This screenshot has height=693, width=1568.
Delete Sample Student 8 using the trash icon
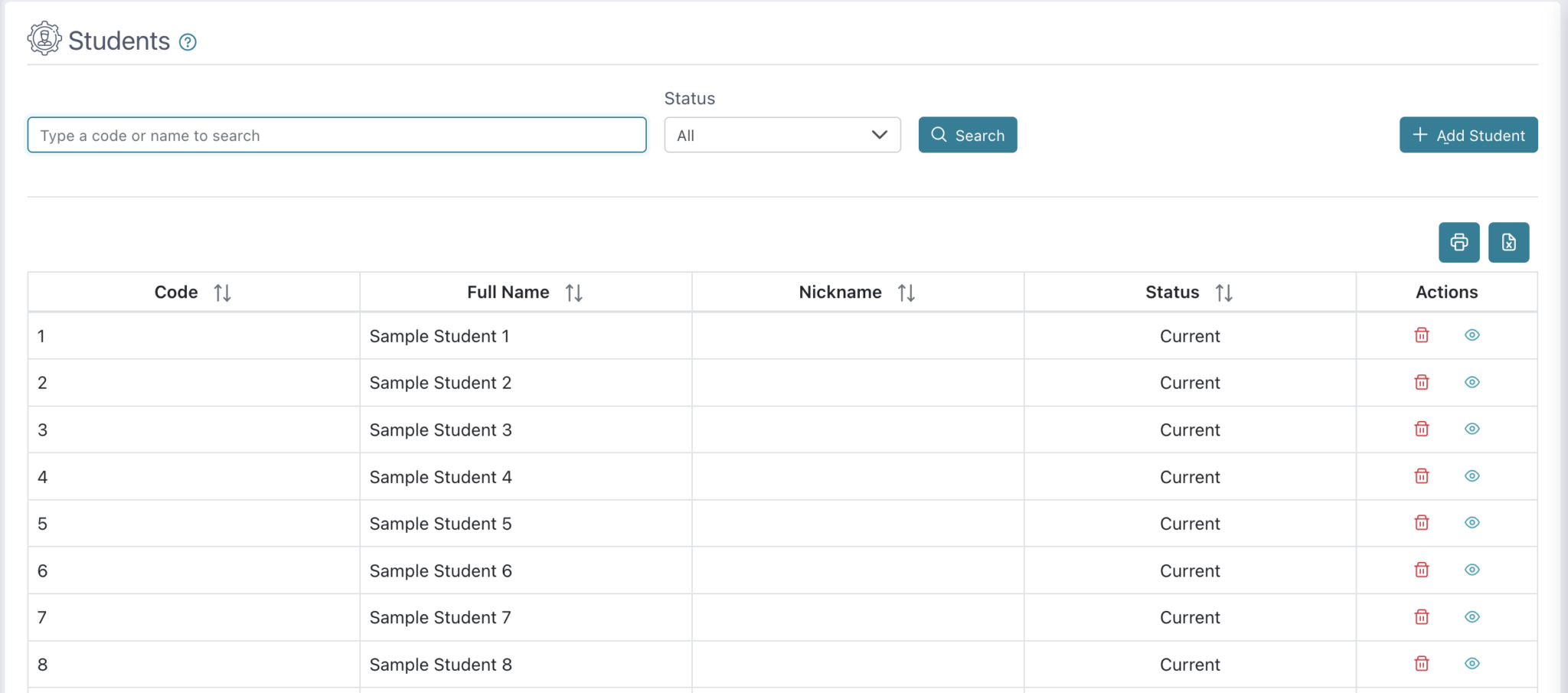pyautogui.click(x=1421, y=664)
